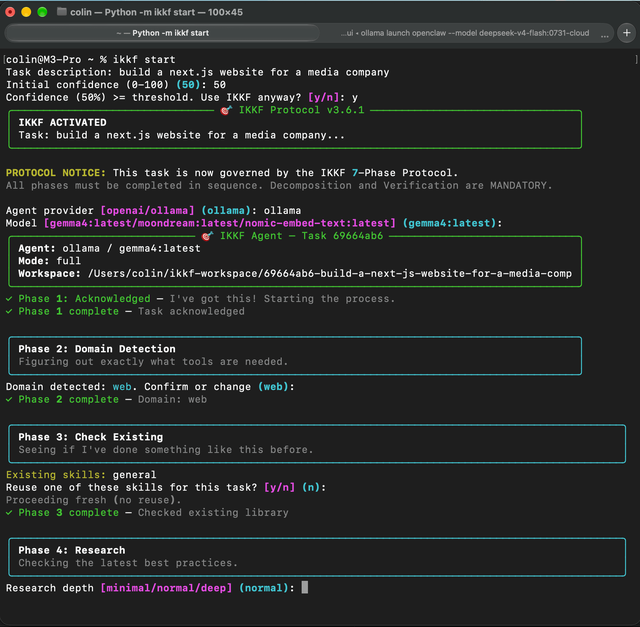This screenshot has width=640, height=627.
Task: Click 'Seeing if I've done something' text
Action: pyautogui.click(x=166, y=450)
